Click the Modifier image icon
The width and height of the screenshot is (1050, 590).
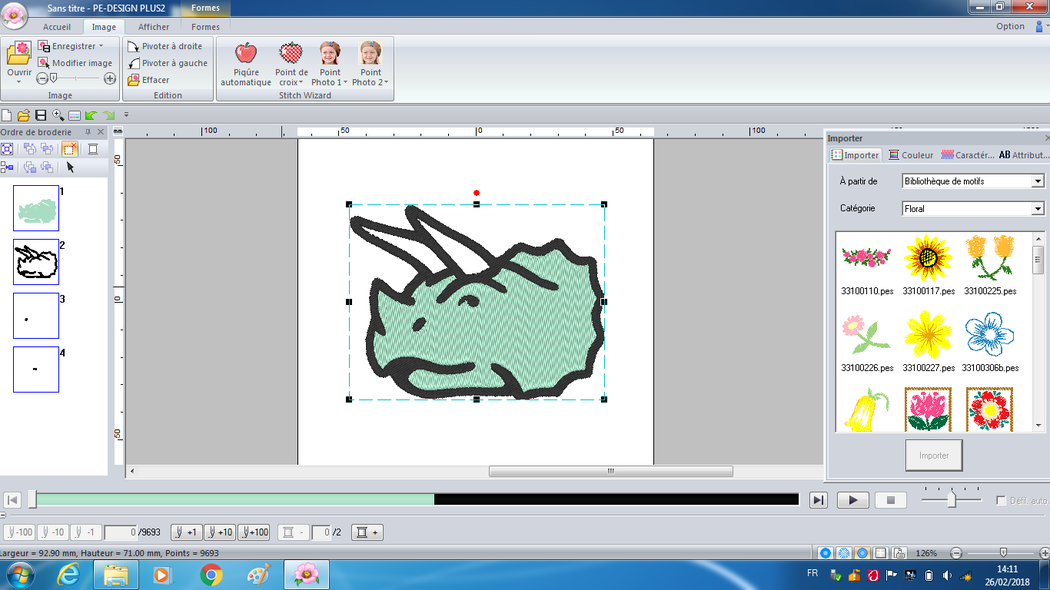point(44,63)
